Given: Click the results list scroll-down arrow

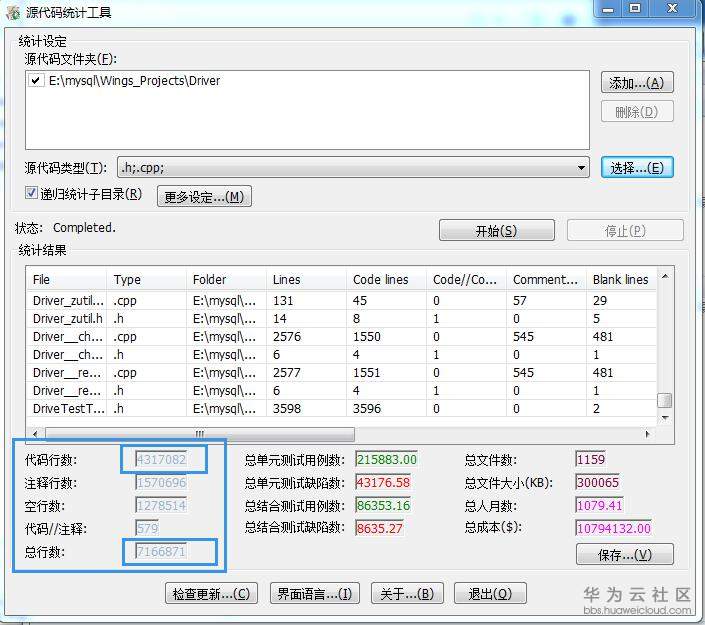Looking at the screenshot, I should coord(665,418).
